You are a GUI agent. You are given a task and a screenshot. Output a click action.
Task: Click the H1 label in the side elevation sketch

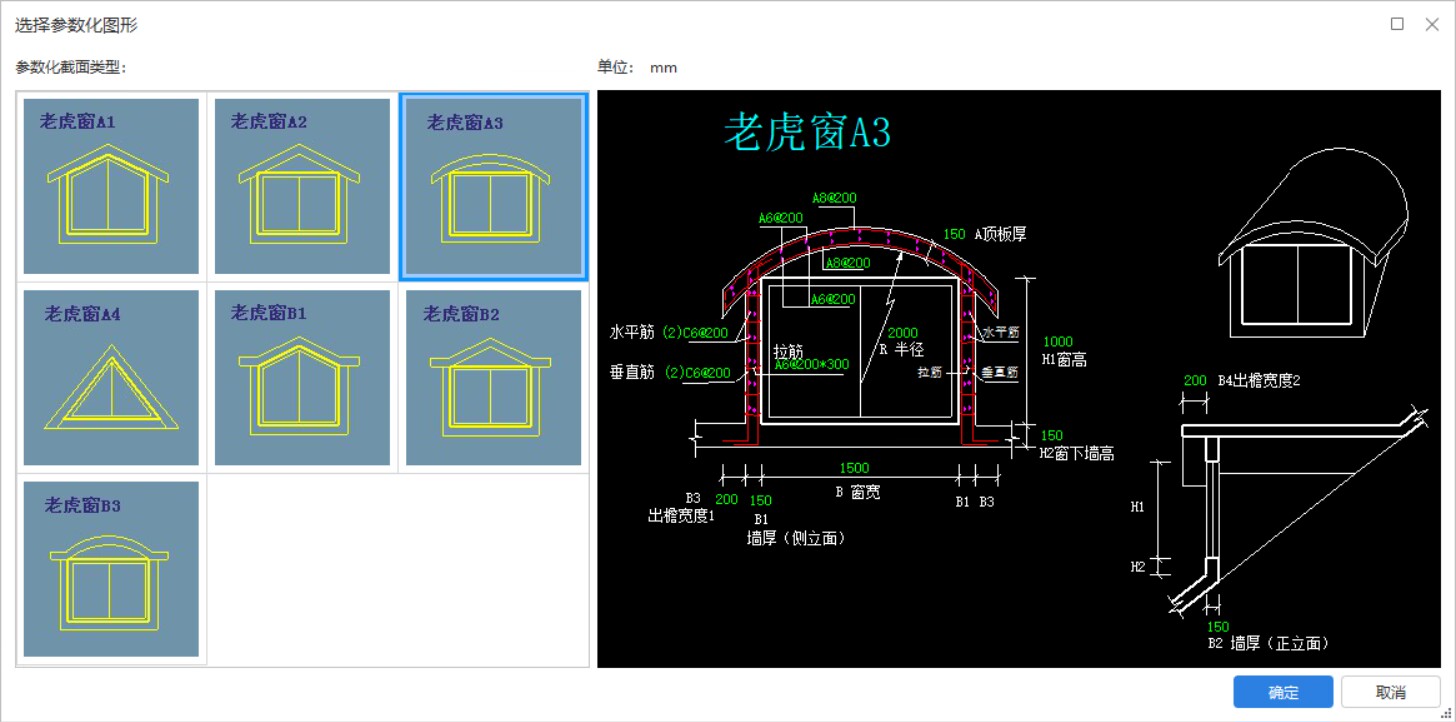[x=1138, y=507]
